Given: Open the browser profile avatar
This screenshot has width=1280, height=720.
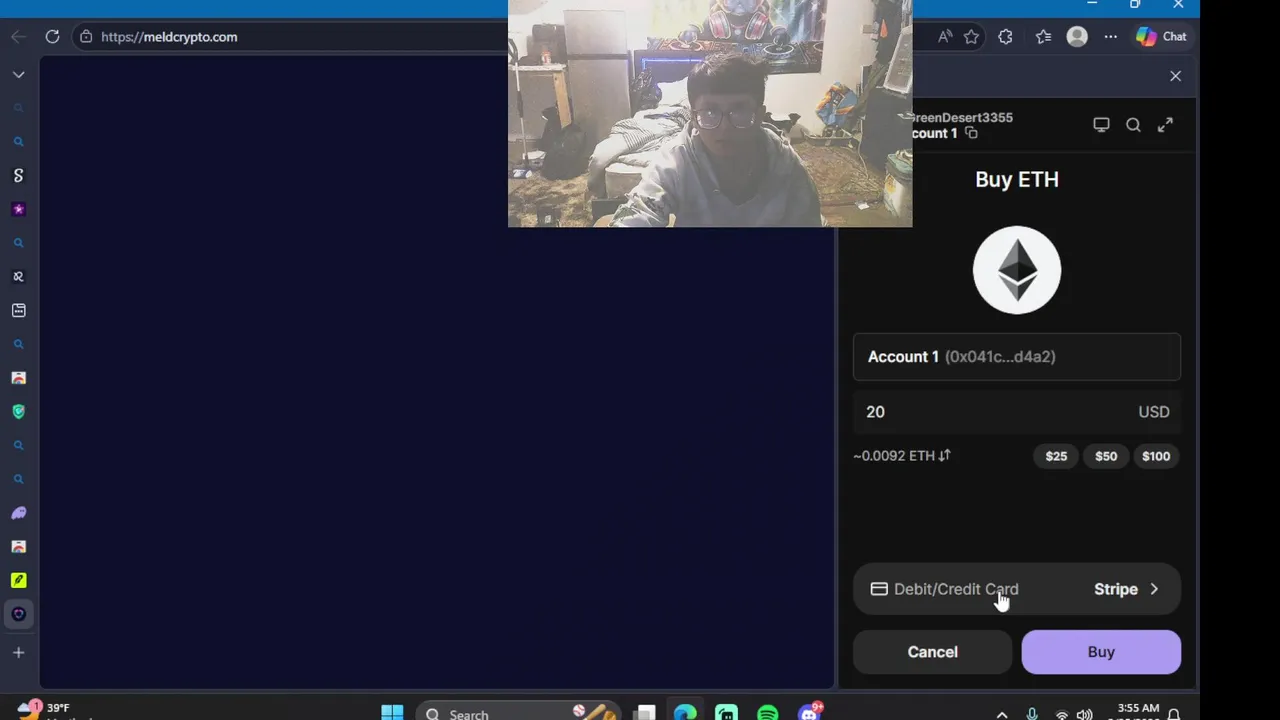Looking at the screenshot, I should [x=1077, y=37].
